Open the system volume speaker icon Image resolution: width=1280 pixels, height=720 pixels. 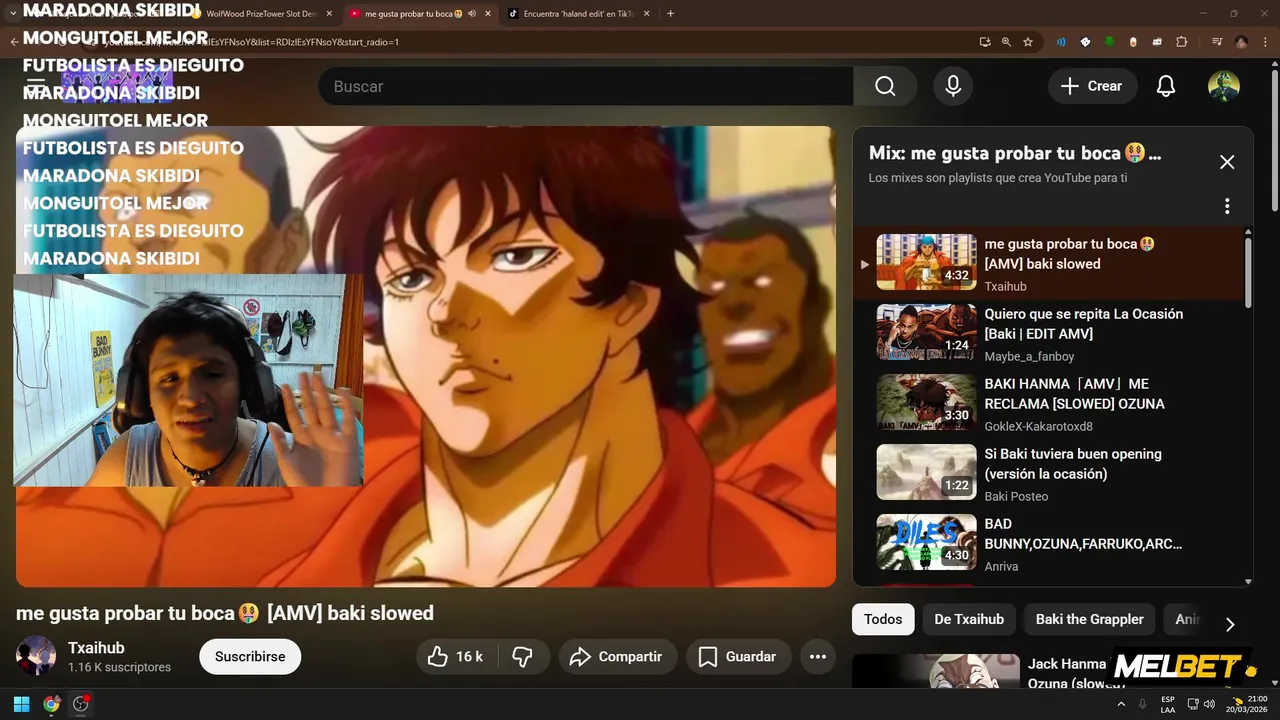click(x=1209, y=704)
